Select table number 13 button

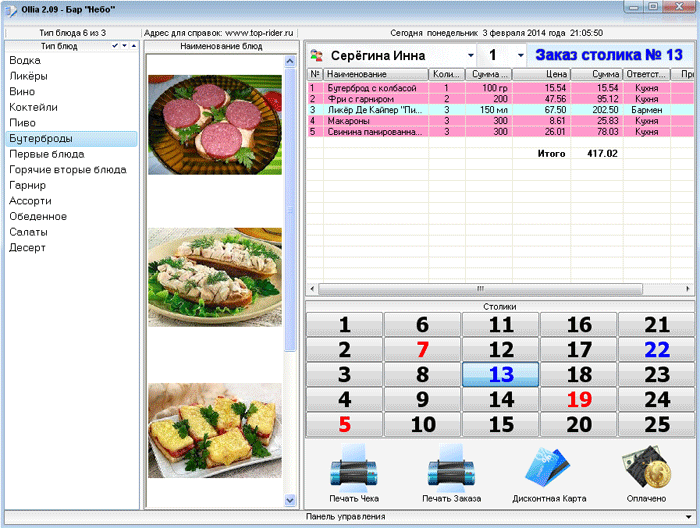pos(500,374)
